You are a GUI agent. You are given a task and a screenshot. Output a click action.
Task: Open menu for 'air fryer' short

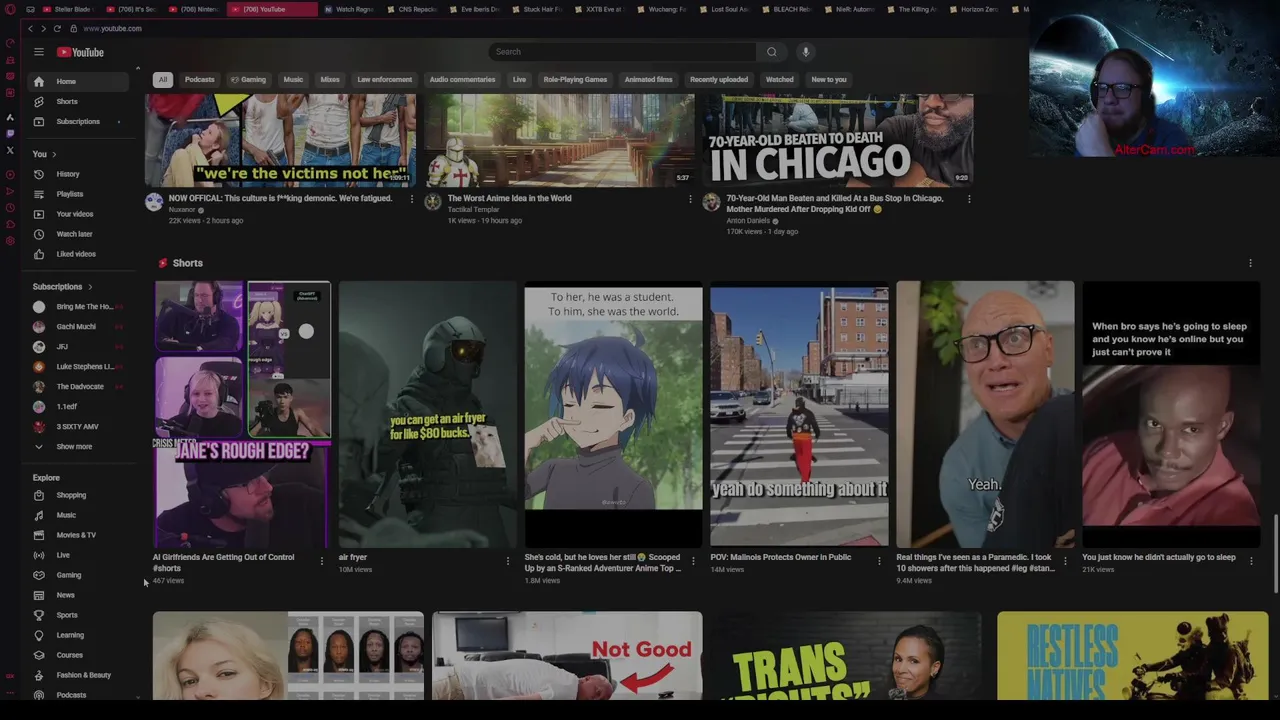tap(507, 561)
